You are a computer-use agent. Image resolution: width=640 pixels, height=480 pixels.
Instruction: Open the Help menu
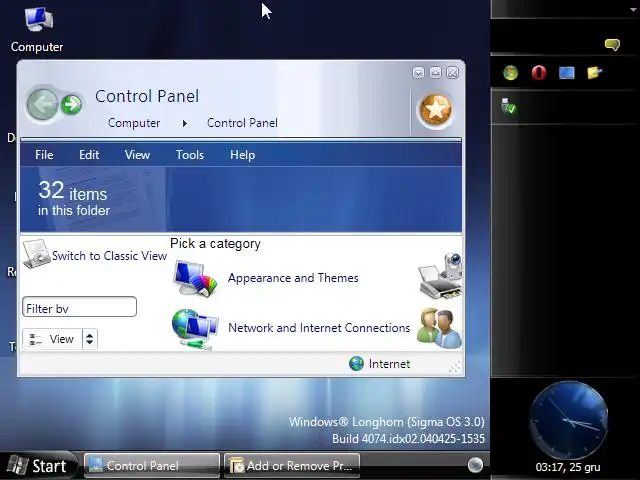pyautogui.click(x=242, y=155)
